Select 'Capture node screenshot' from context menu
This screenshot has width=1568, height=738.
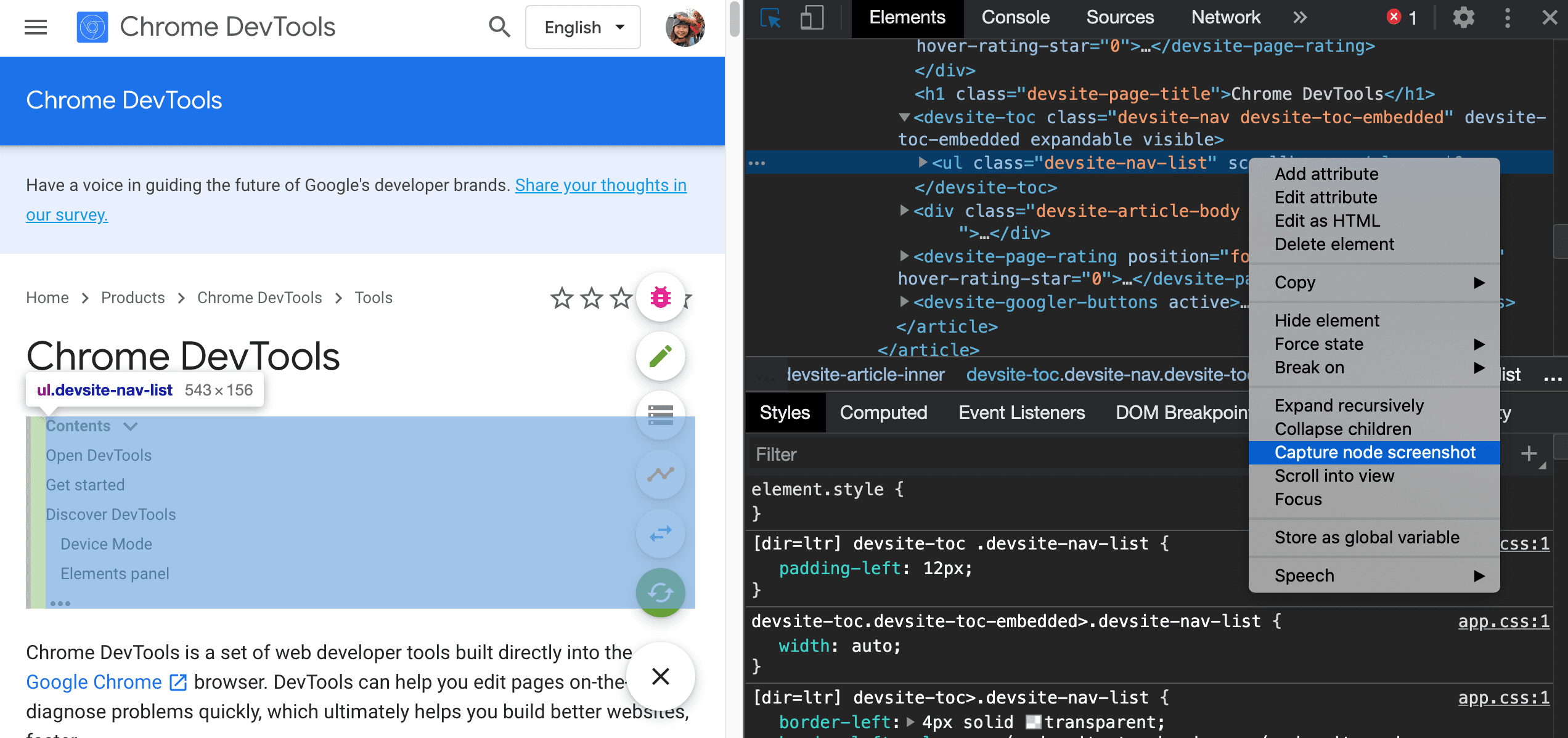[x=1374, y=452]
